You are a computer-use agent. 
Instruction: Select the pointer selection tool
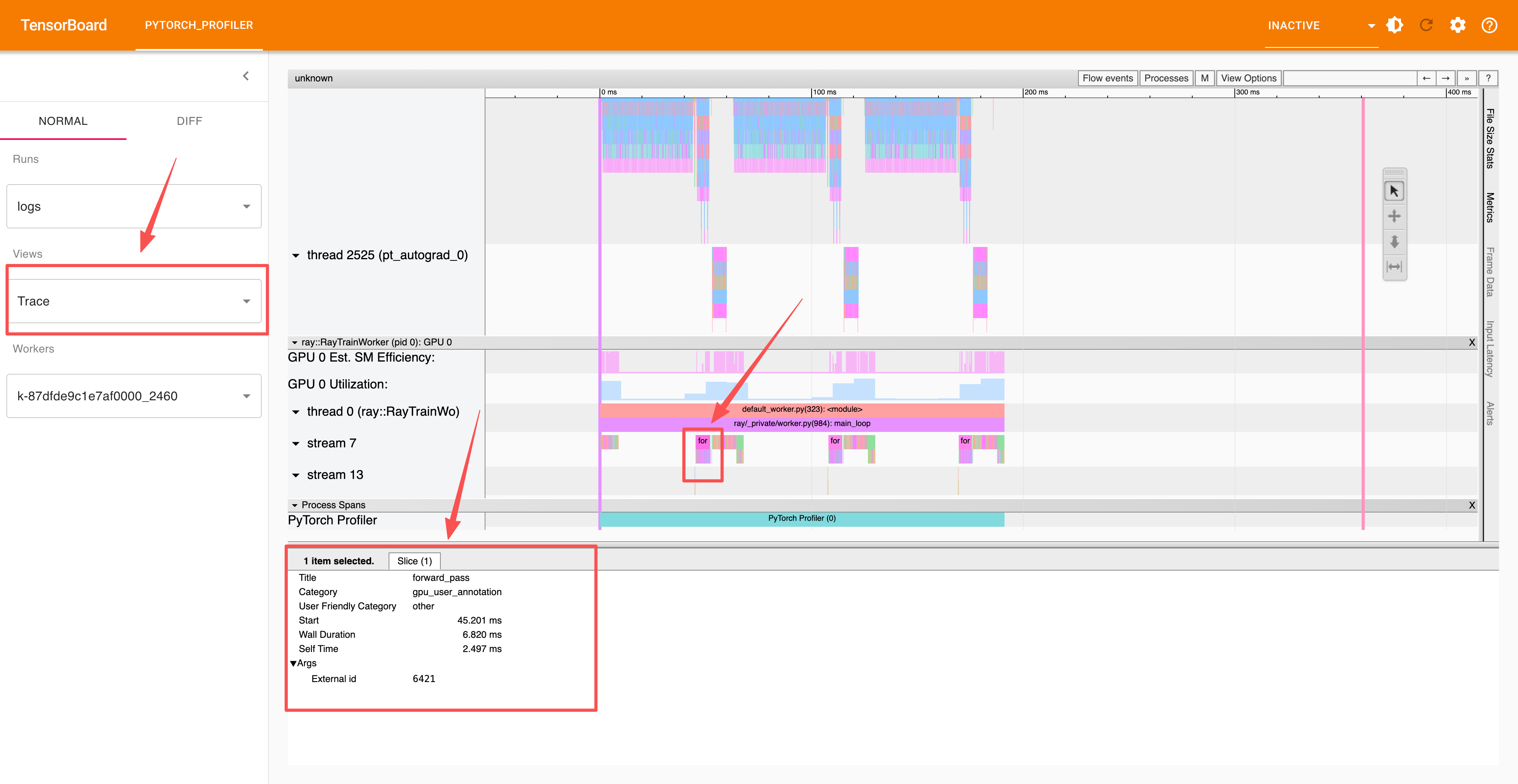coord(1393,191)
